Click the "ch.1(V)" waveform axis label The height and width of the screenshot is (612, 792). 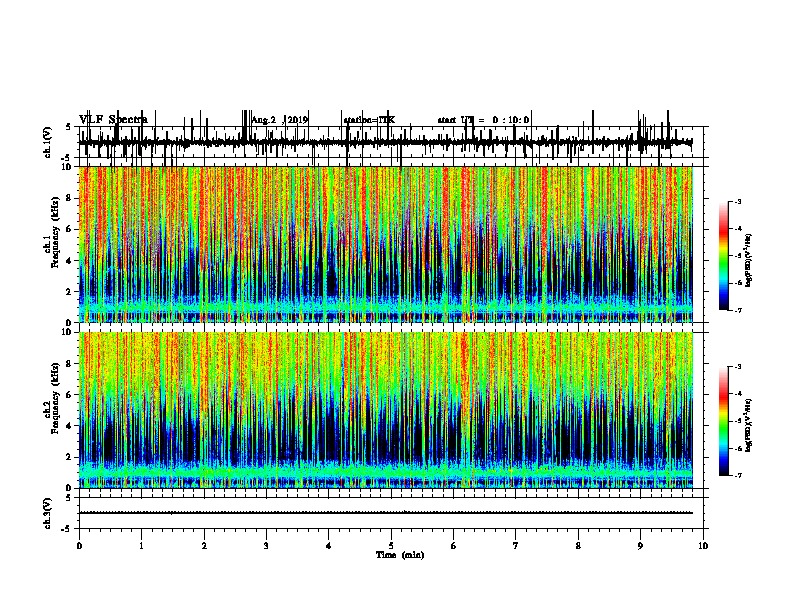(47, 142)
